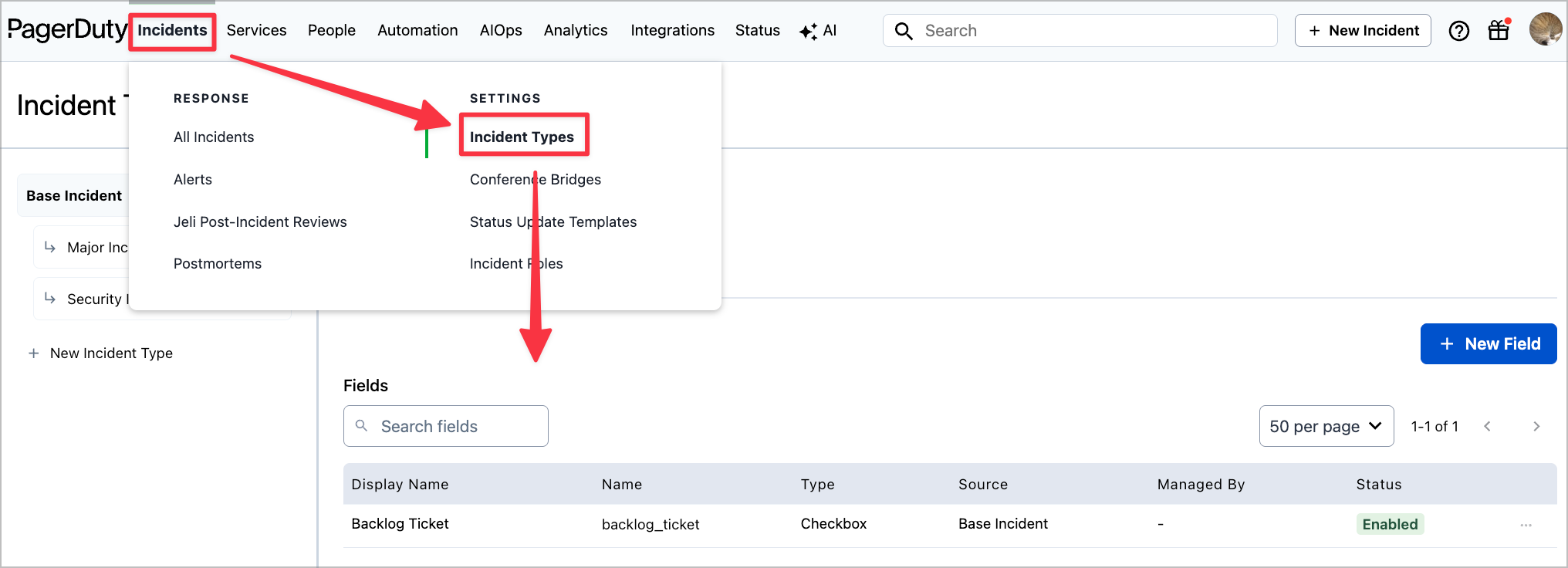
Task: Create a New Incident
Action: click(1363, 31)
